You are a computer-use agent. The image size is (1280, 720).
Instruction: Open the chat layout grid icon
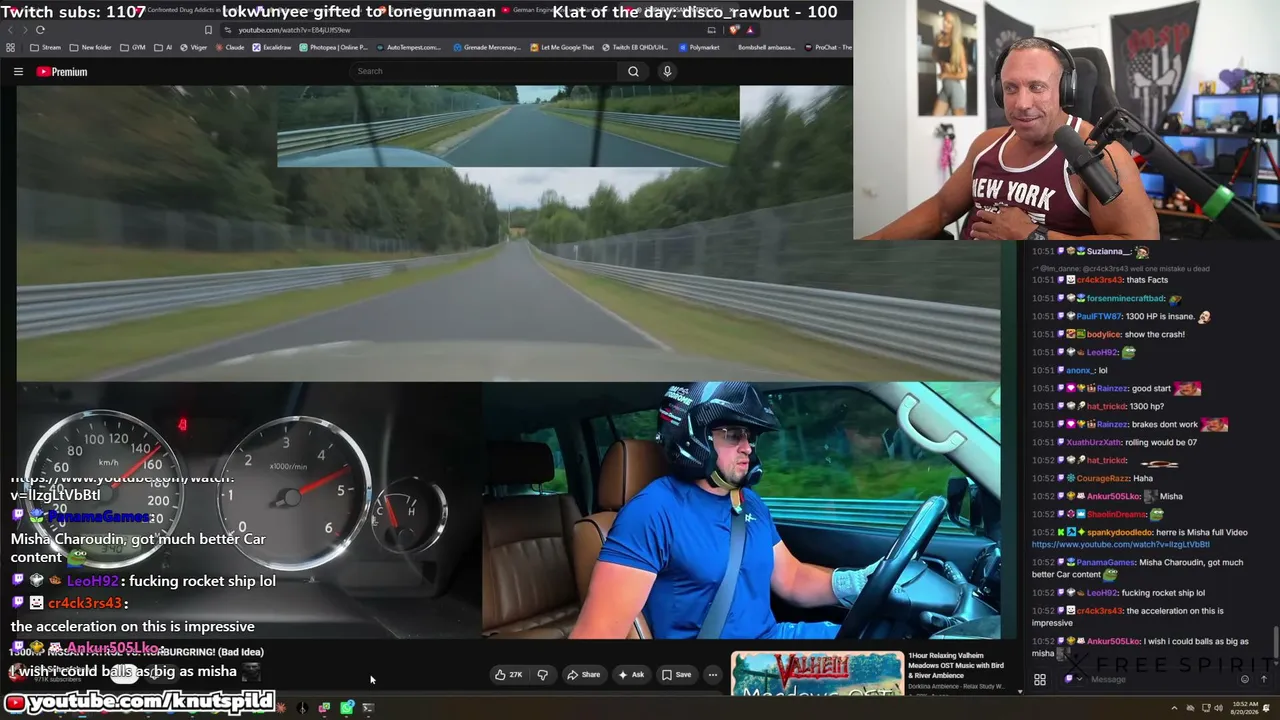coord(1040,680)
